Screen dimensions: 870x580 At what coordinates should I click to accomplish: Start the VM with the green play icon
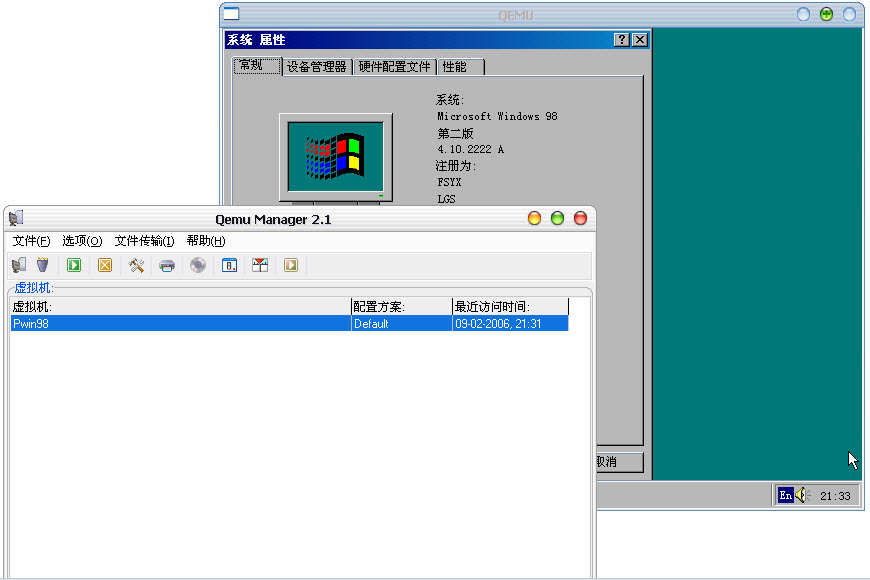tap(74, 265)
